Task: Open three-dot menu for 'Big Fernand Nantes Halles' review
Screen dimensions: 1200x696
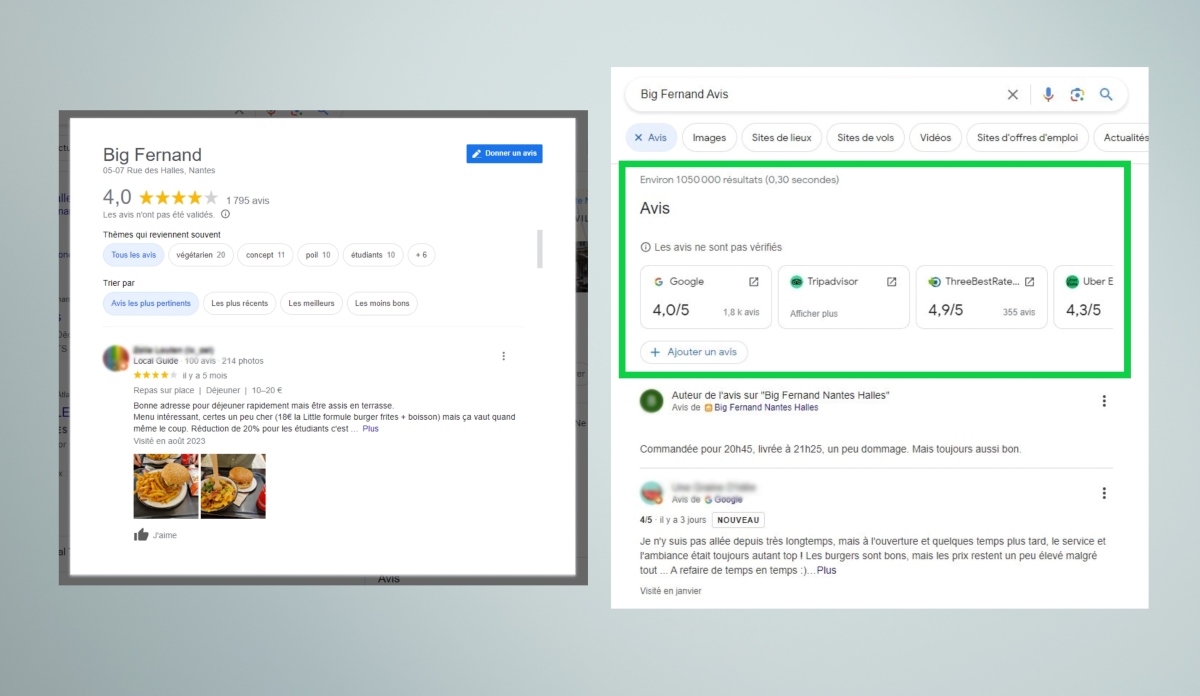Action: (1104, 401)
